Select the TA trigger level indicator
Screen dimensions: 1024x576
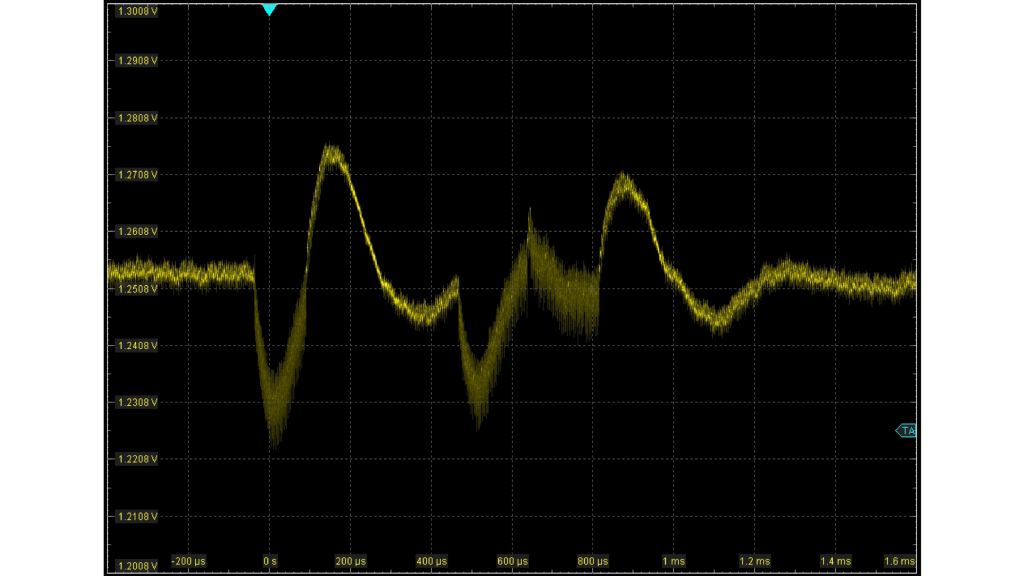point(906,430)
